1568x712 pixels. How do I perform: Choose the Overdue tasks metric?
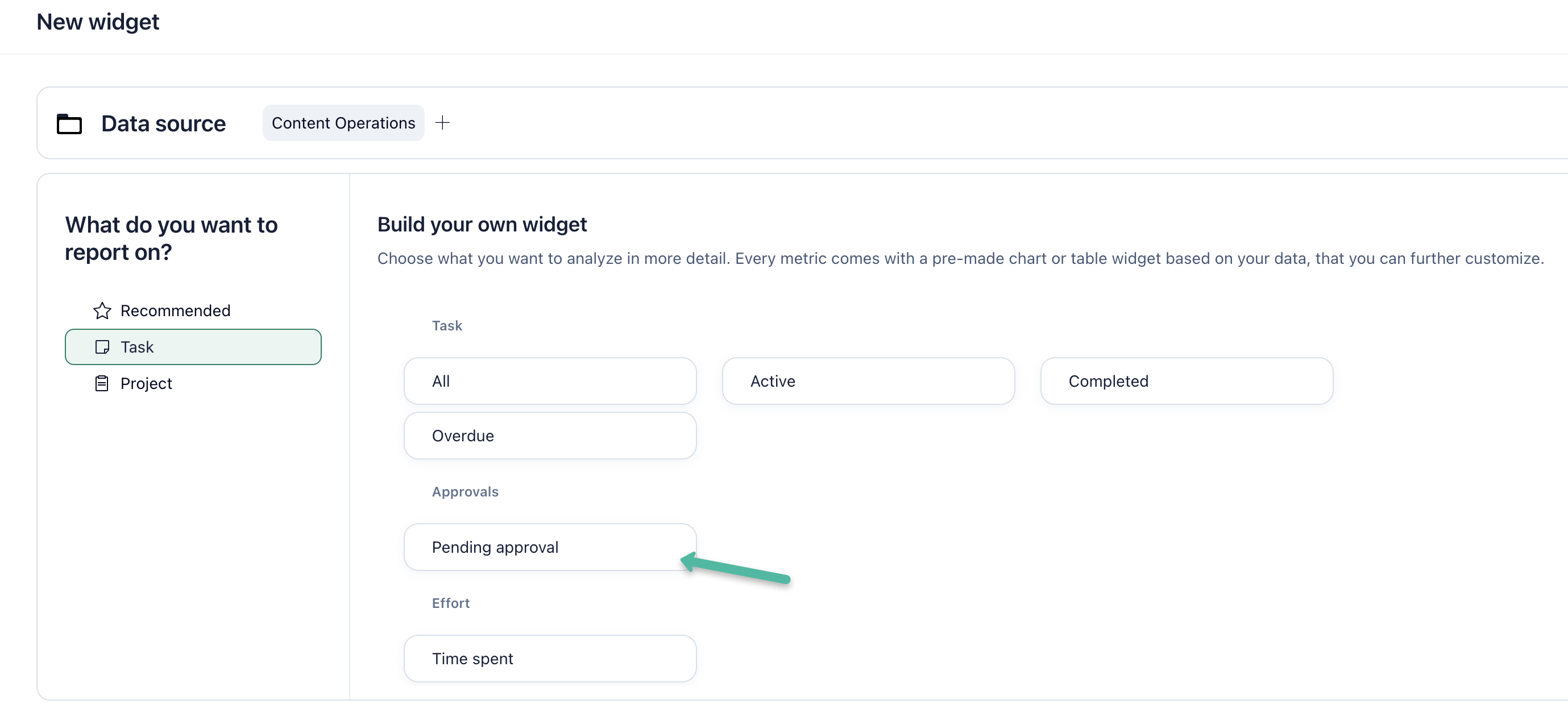point(550,436)
